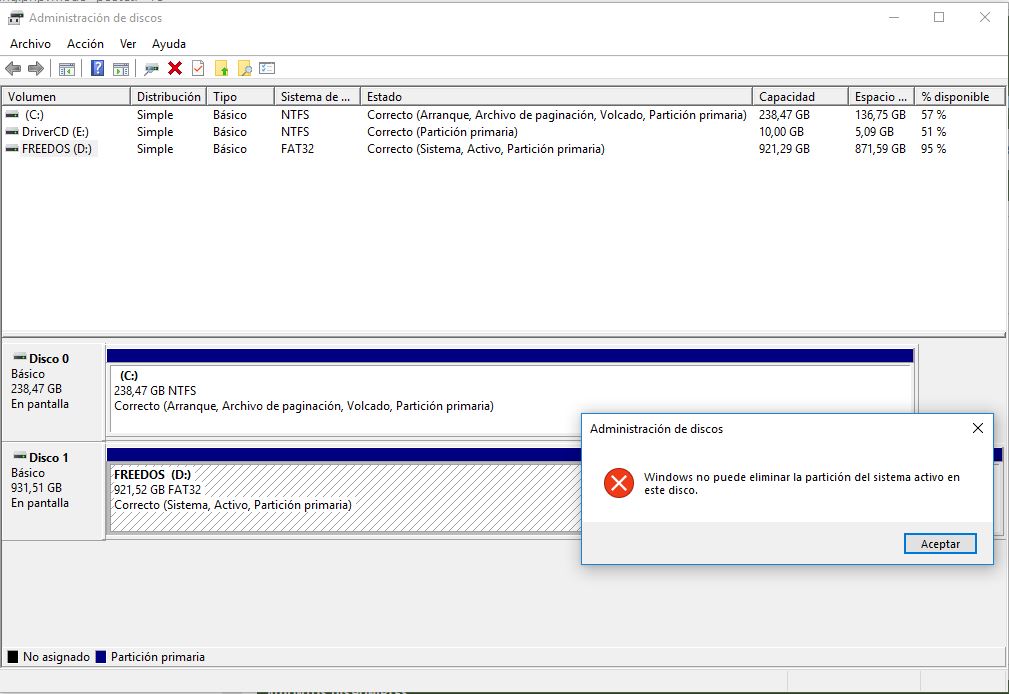Viewport: 1009px width, 694px height.
Task: Open the Archivo menu
Action: (x=30, y=44)
